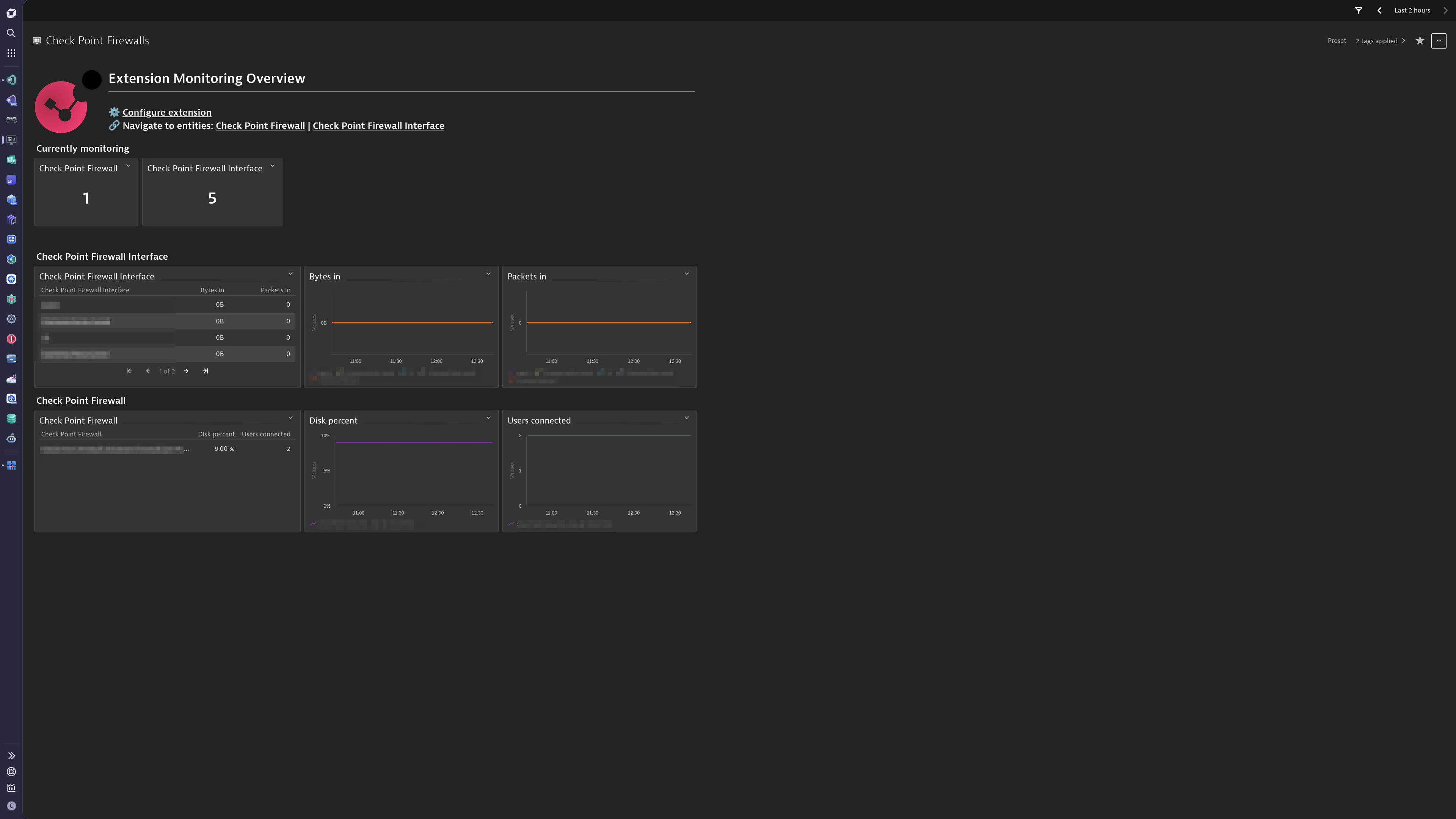Screen dimensions: 1456x819
Task: Sort by the 'Disk percent' column header
Action: pos(216,434)
